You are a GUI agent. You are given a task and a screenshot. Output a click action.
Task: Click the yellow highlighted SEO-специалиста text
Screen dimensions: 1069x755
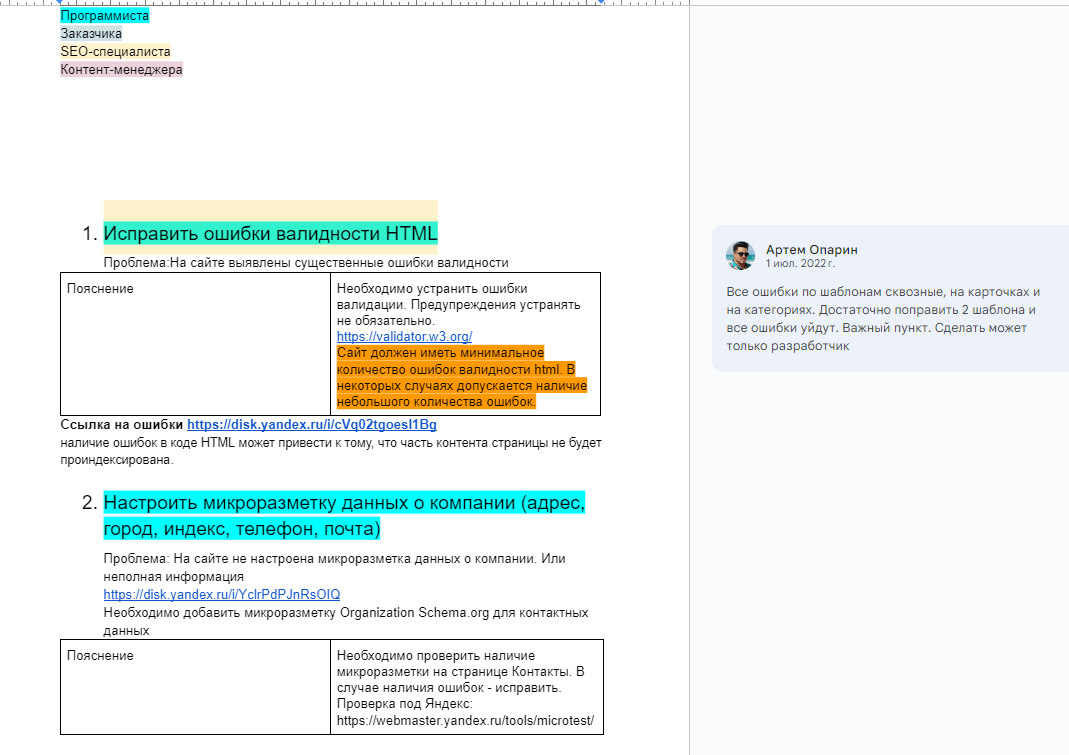tap(115, 51)
